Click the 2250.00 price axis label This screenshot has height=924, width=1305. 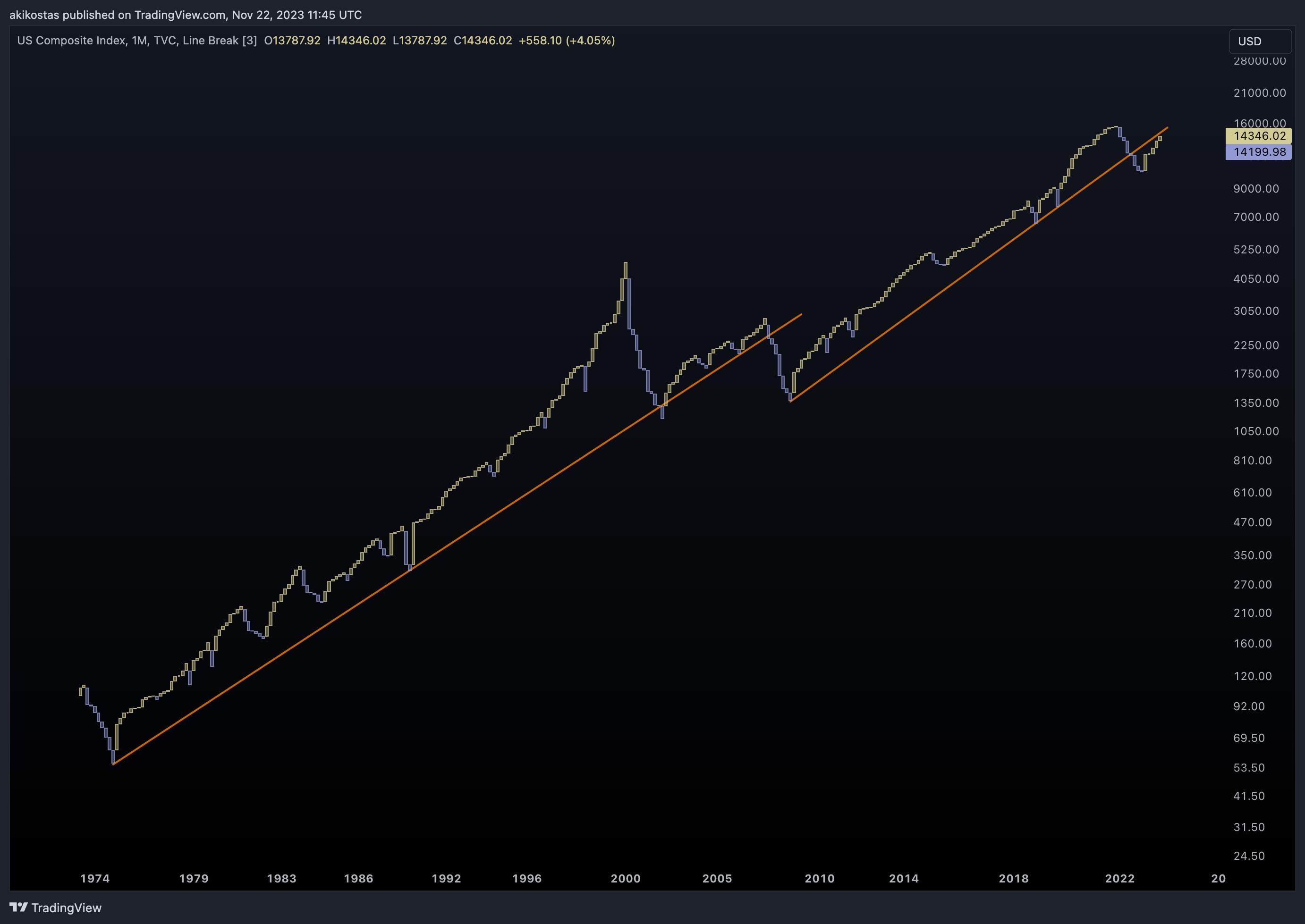(1256, 345)
